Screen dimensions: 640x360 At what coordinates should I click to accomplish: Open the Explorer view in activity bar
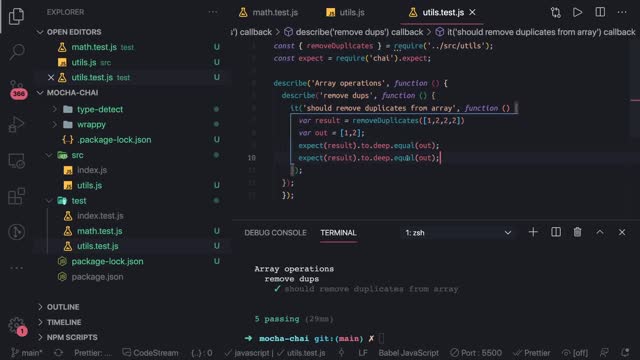(16, 16)
